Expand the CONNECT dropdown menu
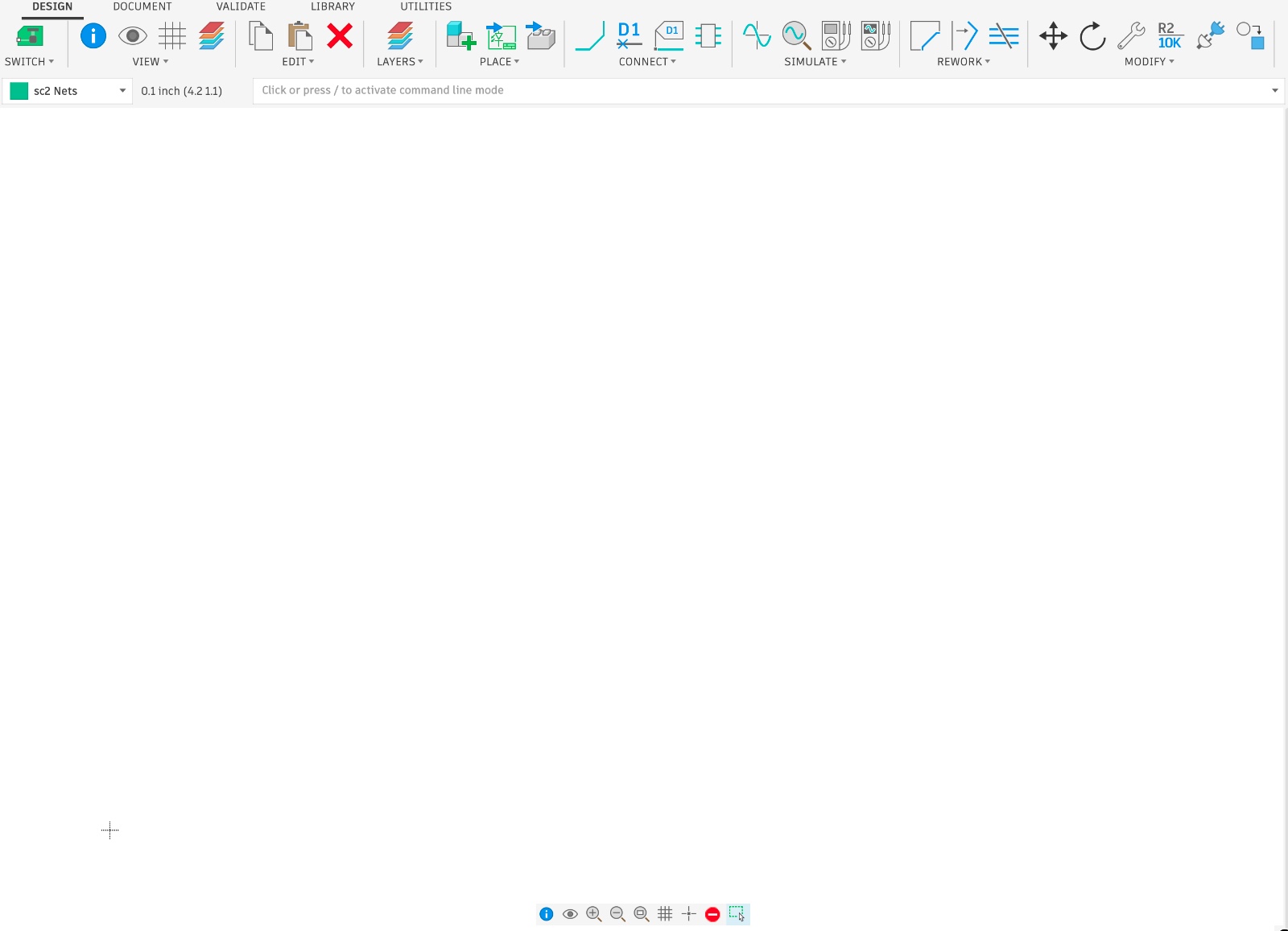Viewport: 1288px width, 931px height. [647, 62]
